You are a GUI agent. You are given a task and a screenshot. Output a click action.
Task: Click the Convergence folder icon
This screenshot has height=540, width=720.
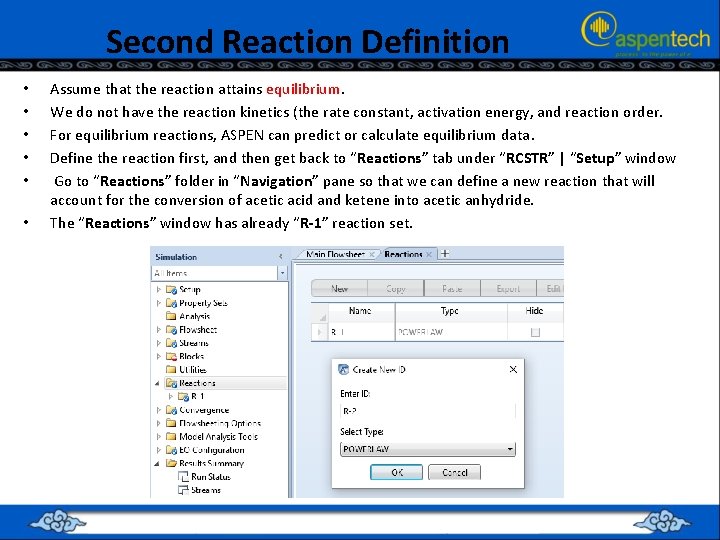click(x=171, y=410)
